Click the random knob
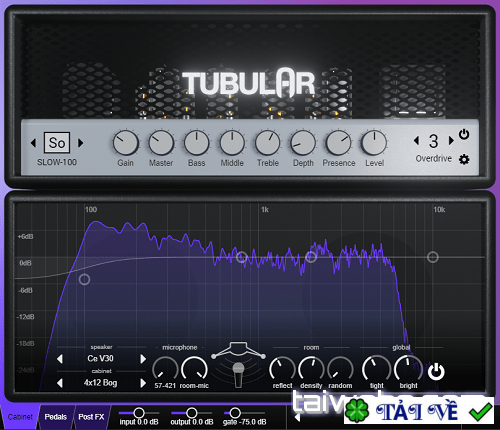 (x=340, y=369)
